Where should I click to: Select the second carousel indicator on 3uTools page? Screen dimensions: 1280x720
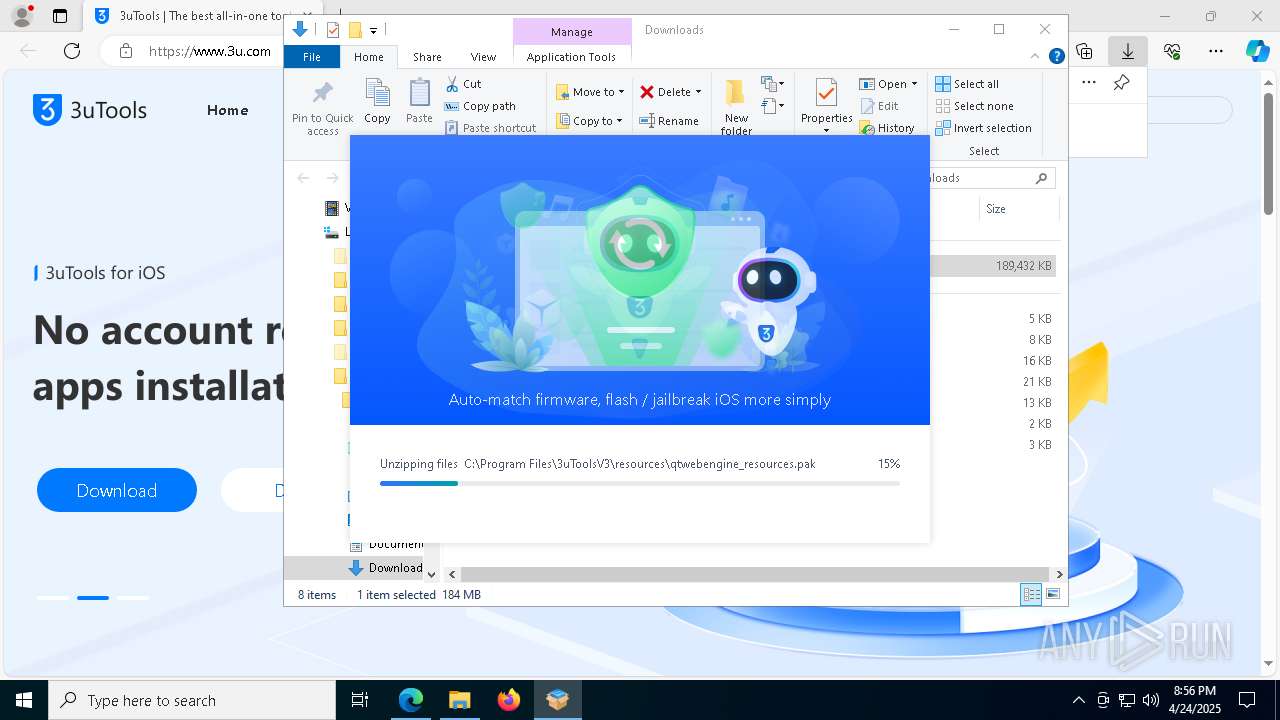point(93,598)
